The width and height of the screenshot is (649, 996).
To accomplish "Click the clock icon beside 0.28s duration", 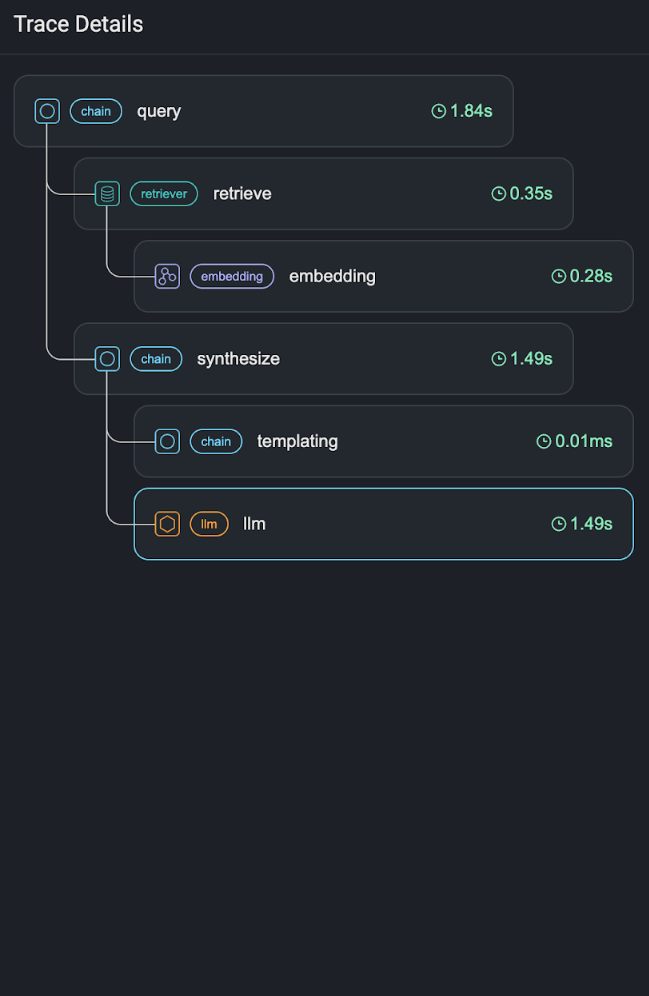I will click(558, 276).
